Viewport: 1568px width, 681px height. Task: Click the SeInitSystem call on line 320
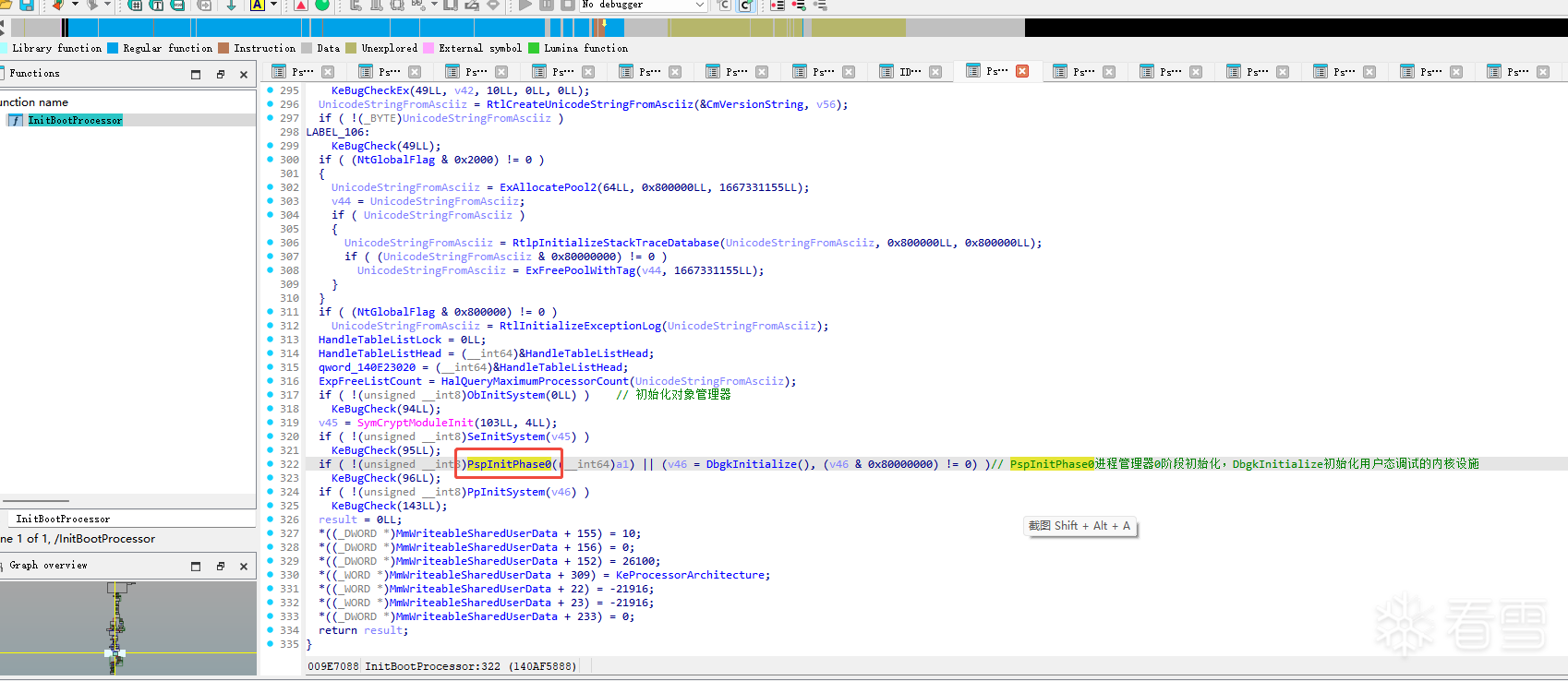pyautogui.click(x=505, y=436)
